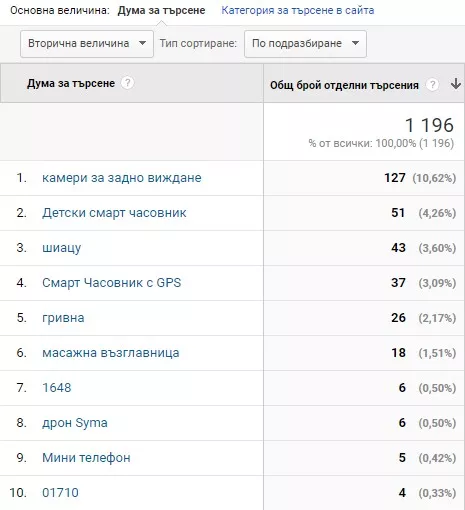The height and width of the screenshot is (510, 465).
Task: Click the шиацу search term
Action: pyautogui.click(x=61, y=248)
